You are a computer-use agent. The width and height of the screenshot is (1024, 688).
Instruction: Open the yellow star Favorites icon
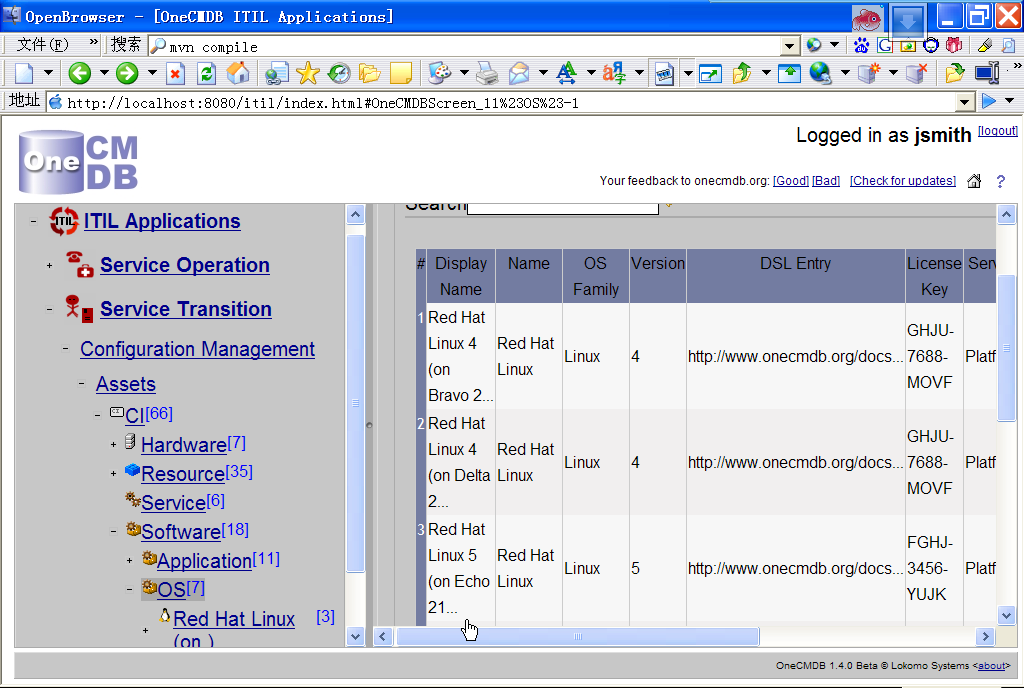tap(307, 73)
